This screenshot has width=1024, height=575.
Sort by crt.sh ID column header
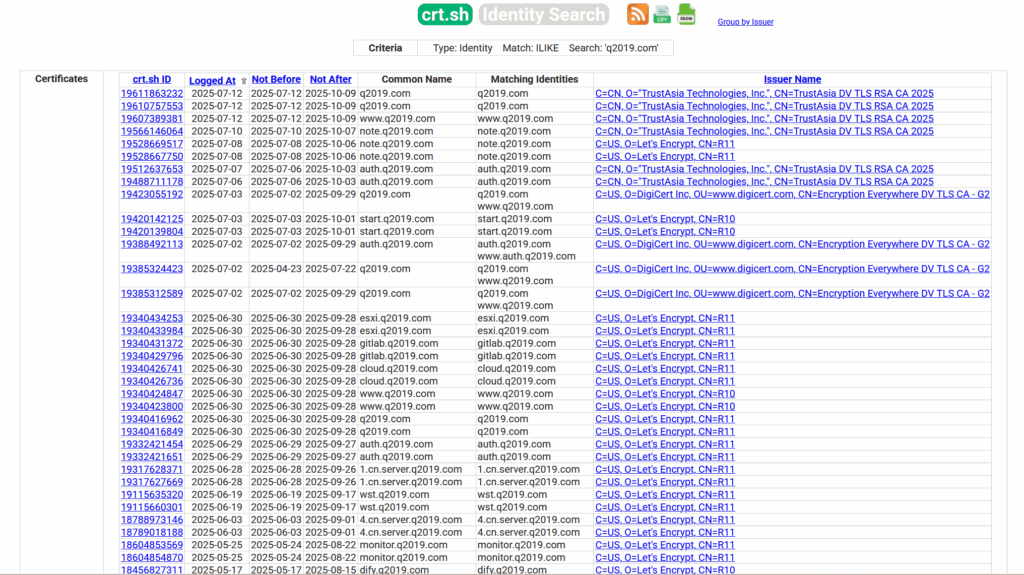(x=152, y=80)
